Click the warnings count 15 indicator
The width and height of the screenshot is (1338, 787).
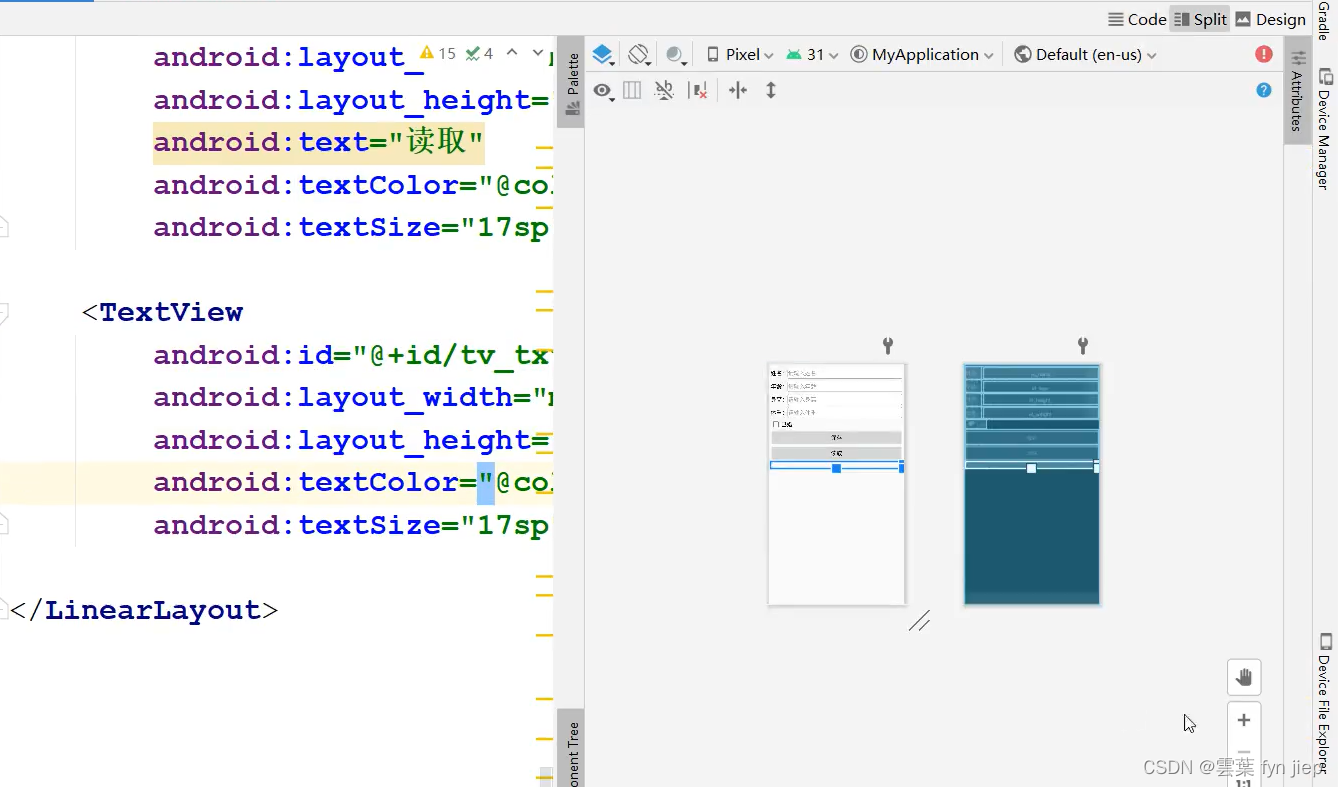[x=438, y=53]
